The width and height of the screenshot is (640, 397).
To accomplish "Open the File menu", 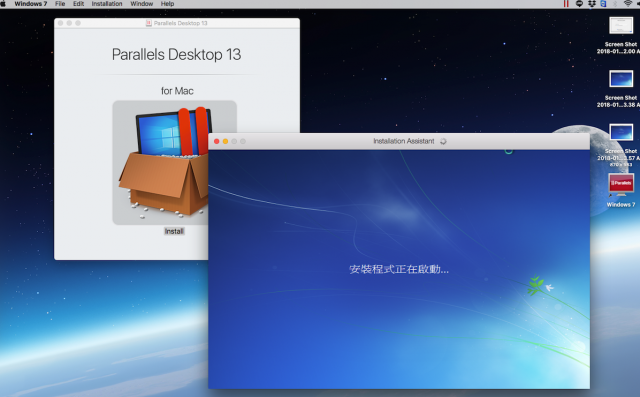I will tap(60, 4).
